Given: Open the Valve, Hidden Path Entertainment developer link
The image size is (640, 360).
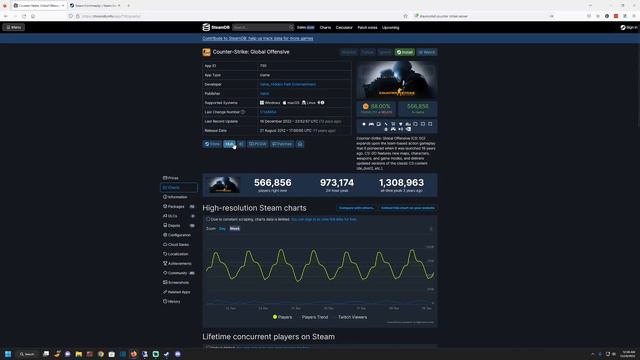Looking at the screenshot, I should [288, 84].
